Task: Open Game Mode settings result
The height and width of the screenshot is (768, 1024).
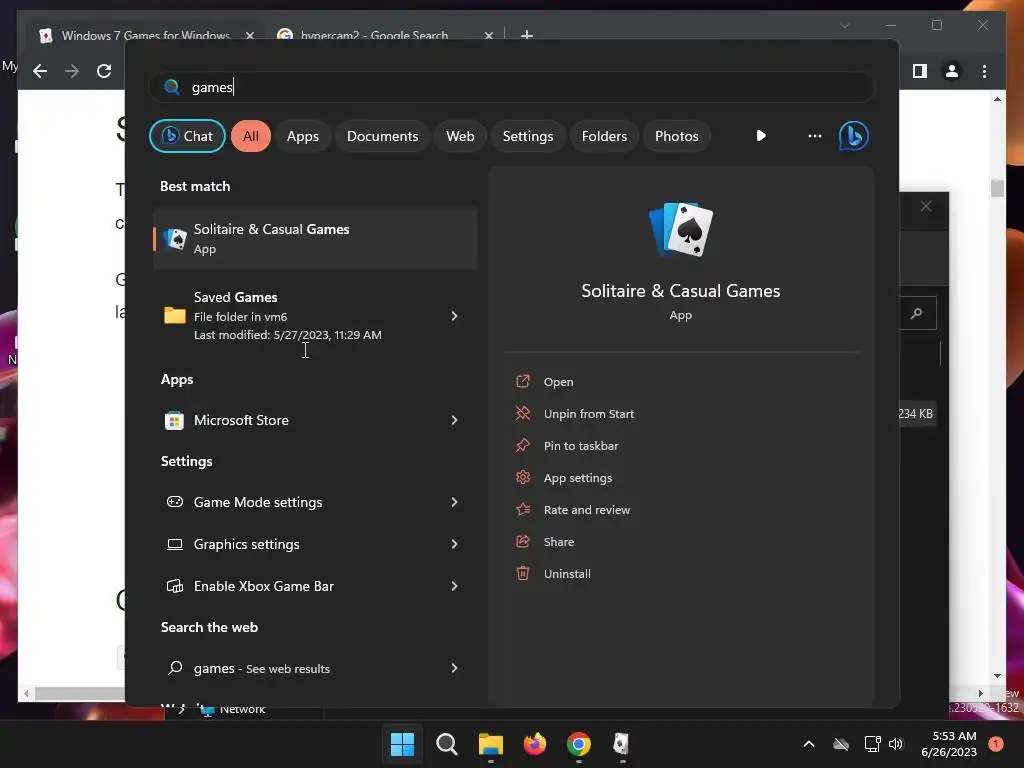Action: pos(296,502)
